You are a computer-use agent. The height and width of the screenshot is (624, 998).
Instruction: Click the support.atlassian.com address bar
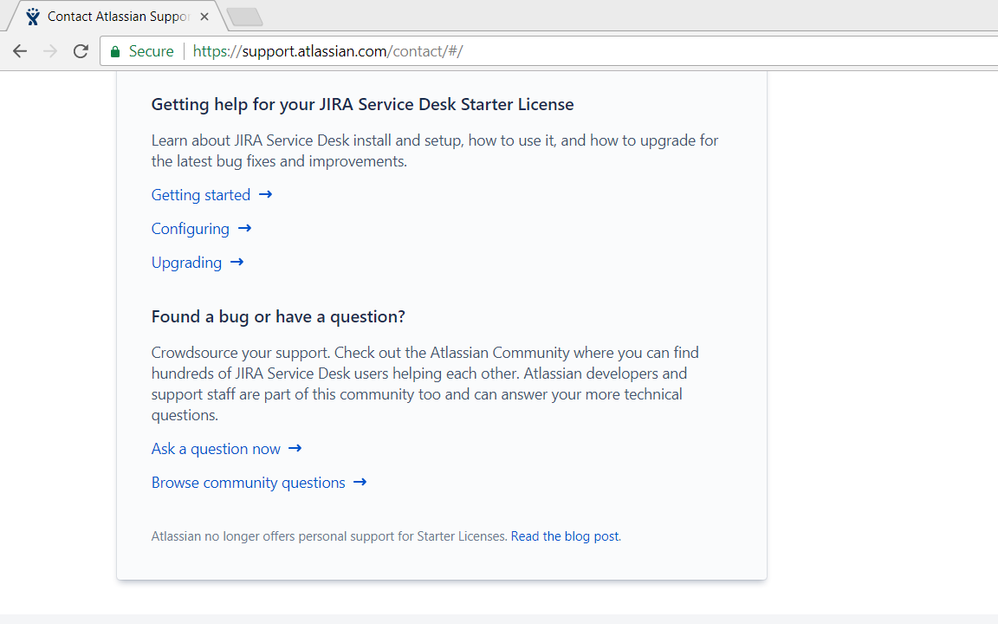[550, 51]
